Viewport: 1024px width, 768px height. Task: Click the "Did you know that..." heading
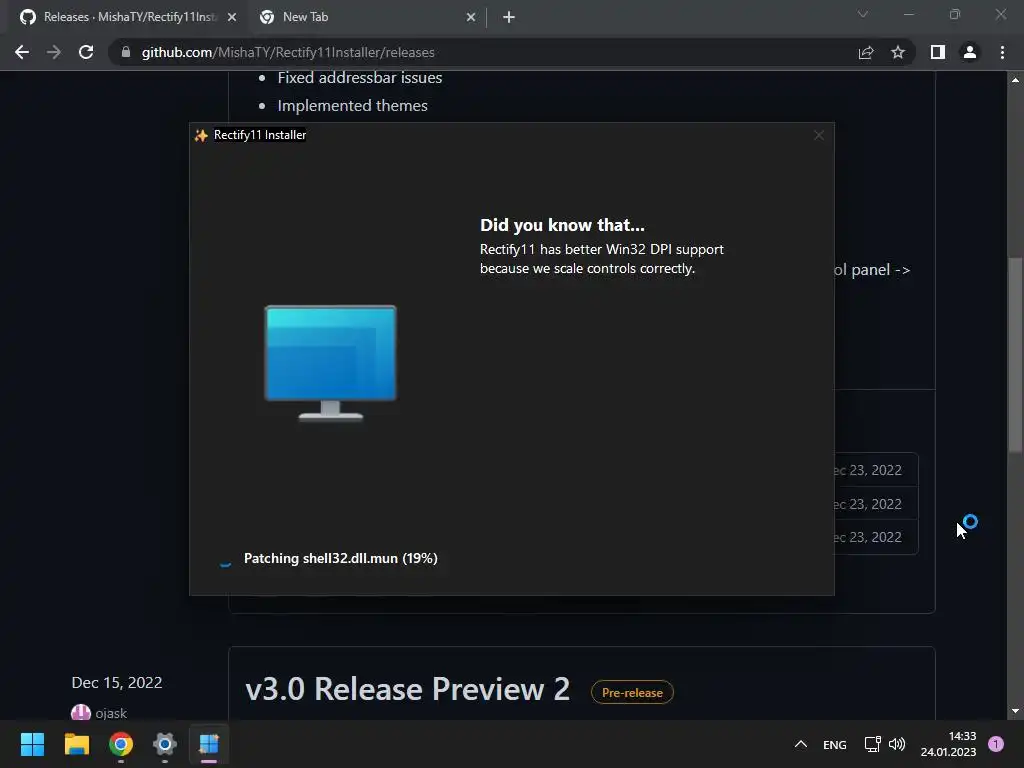562,225
